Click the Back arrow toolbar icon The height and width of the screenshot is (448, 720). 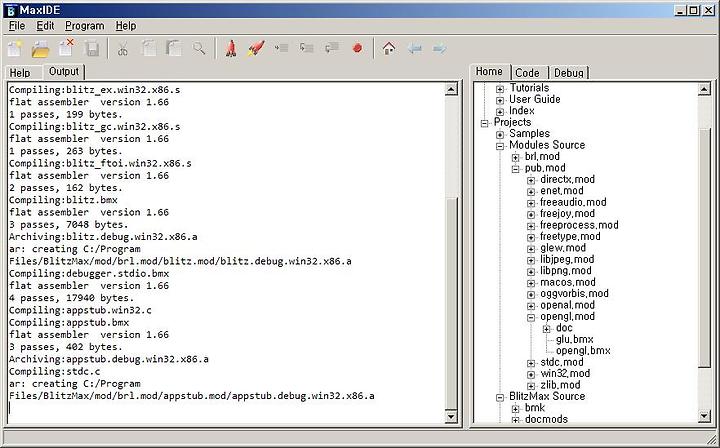(415, 48)
